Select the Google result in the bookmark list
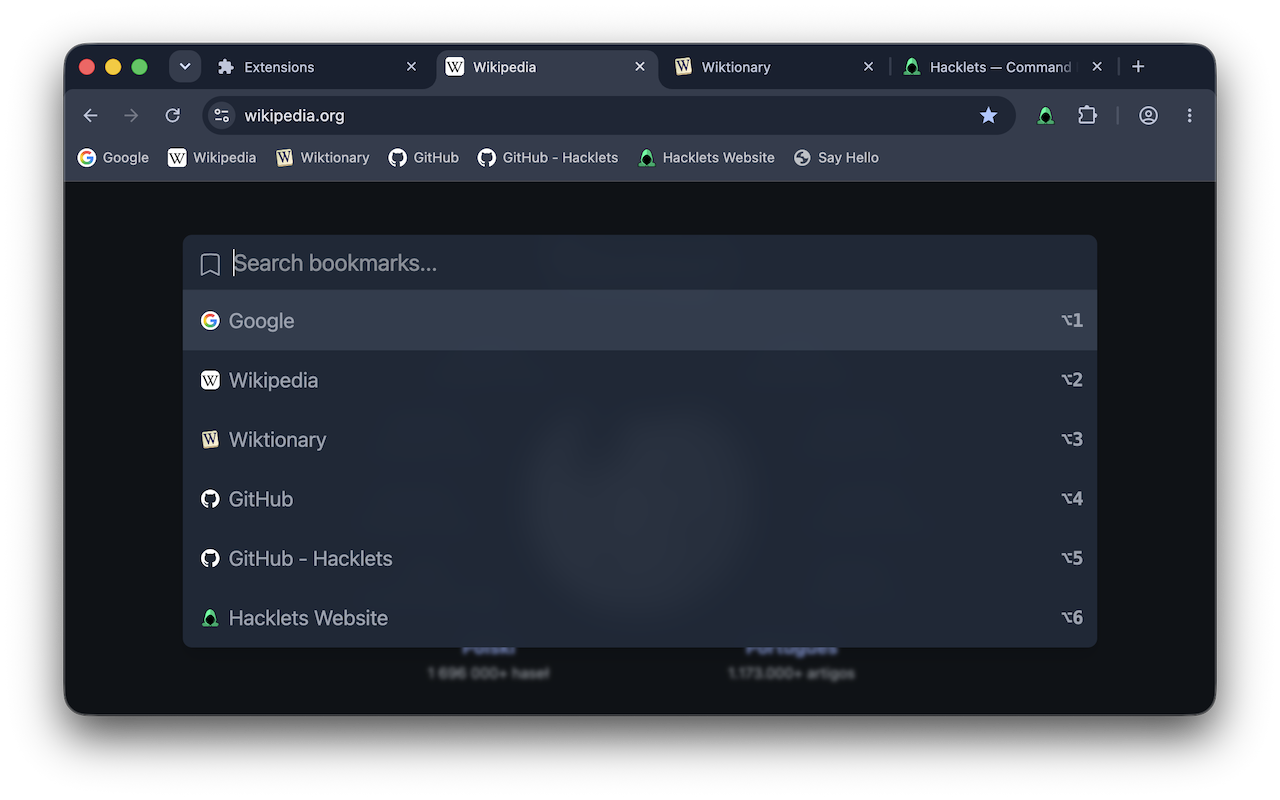This screenshot has height=800, width=1280. click(x=640, y=321)
